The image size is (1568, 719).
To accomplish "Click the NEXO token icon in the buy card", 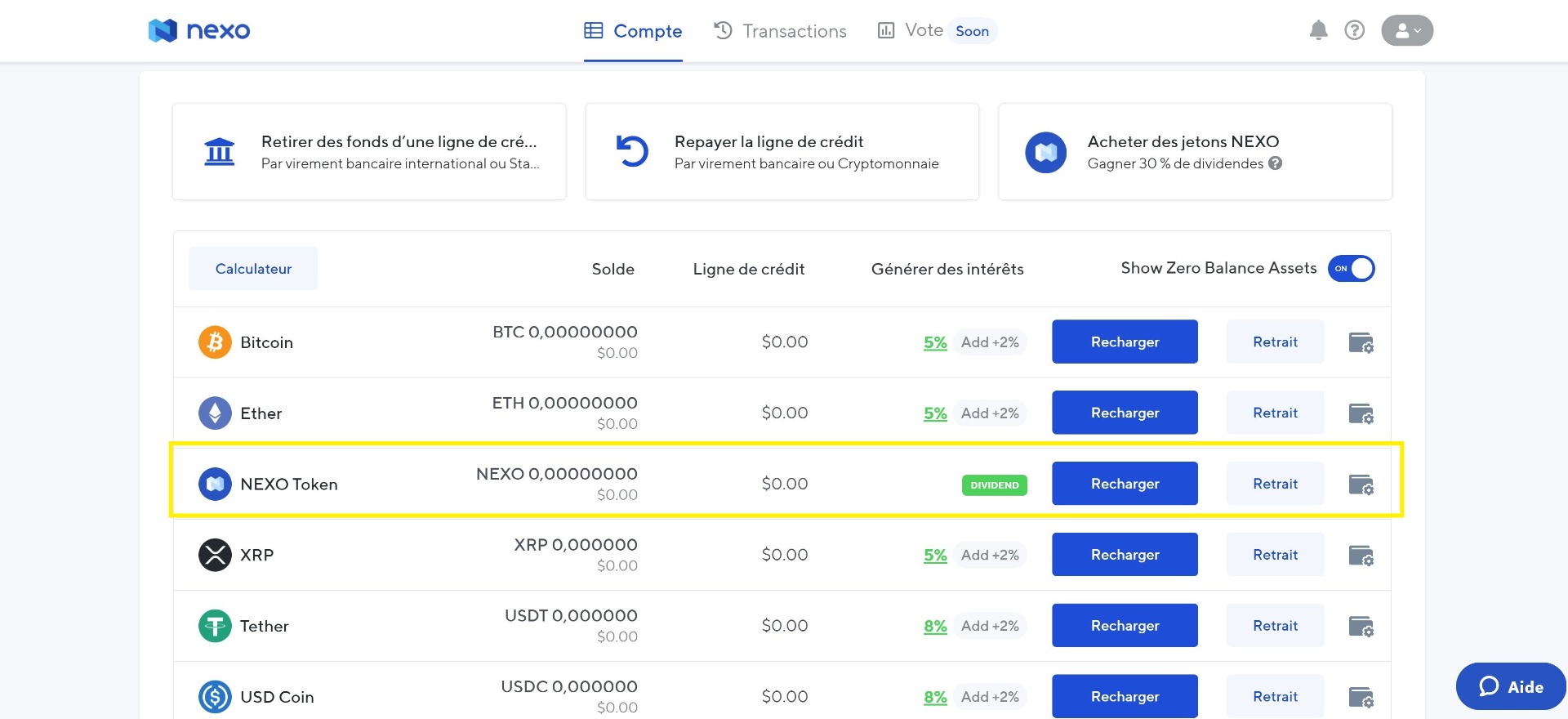I will (x=1045, y=152).
